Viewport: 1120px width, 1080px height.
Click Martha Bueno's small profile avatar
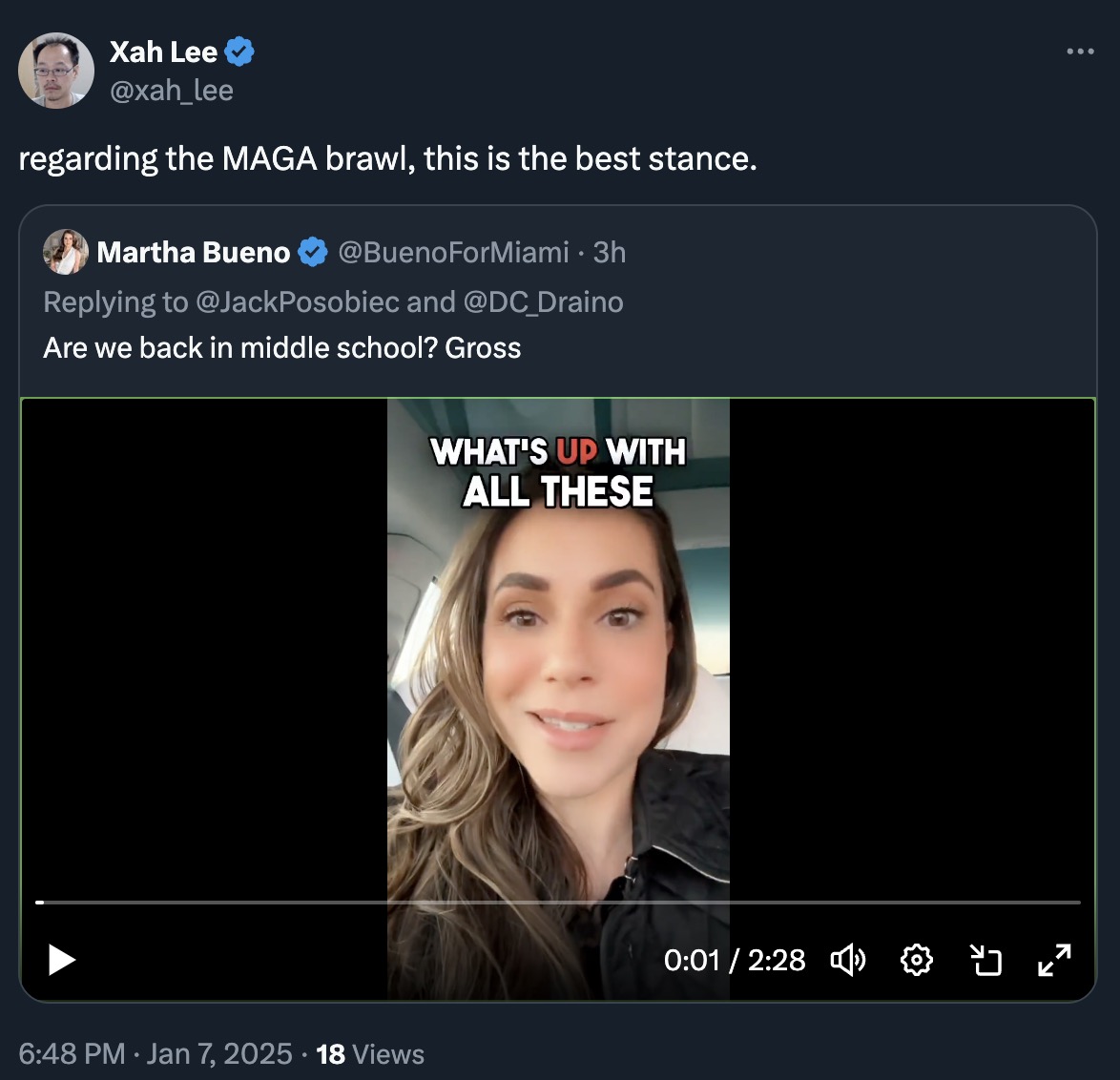(x=66, y=252)
